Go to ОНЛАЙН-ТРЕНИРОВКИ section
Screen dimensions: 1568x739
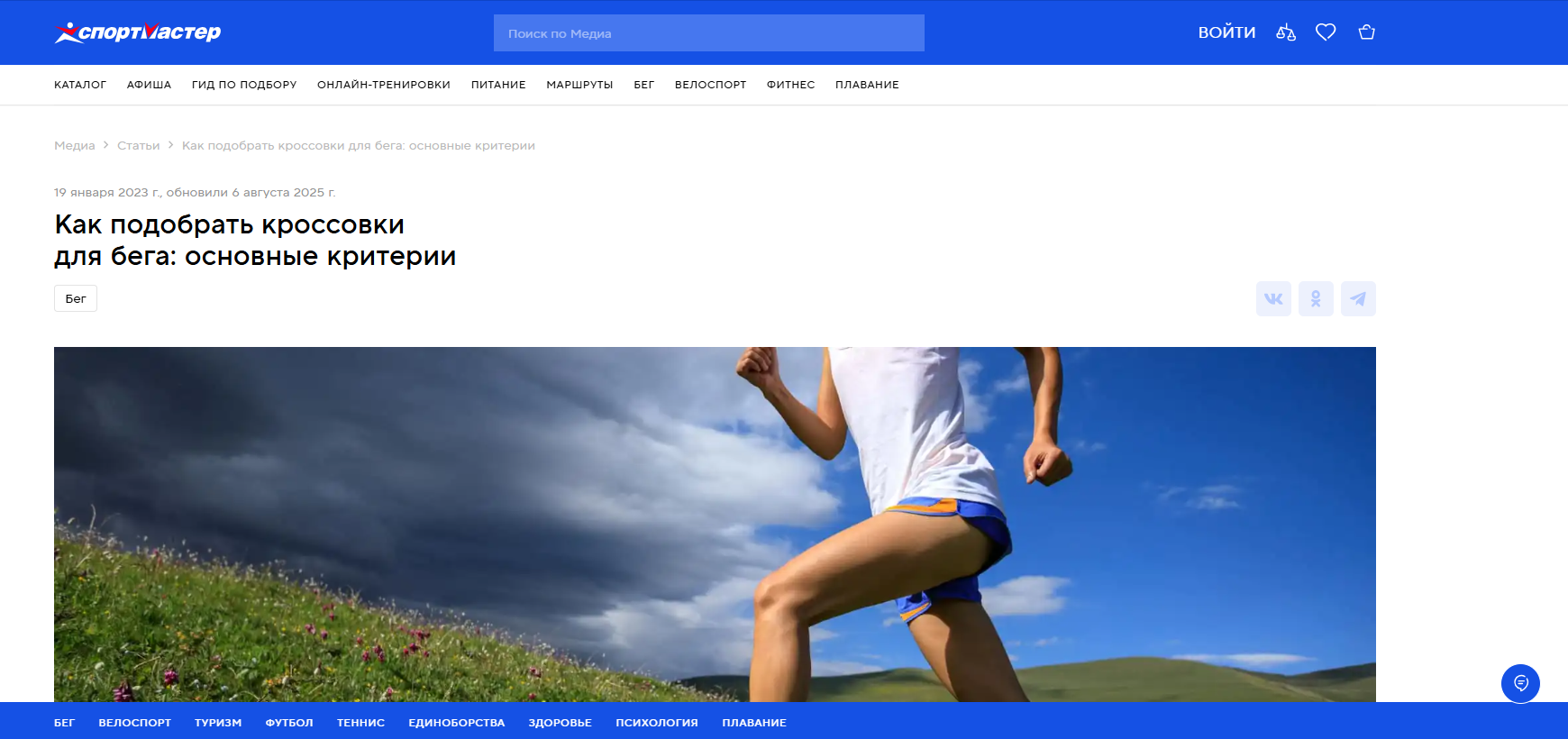click(384, 85)
